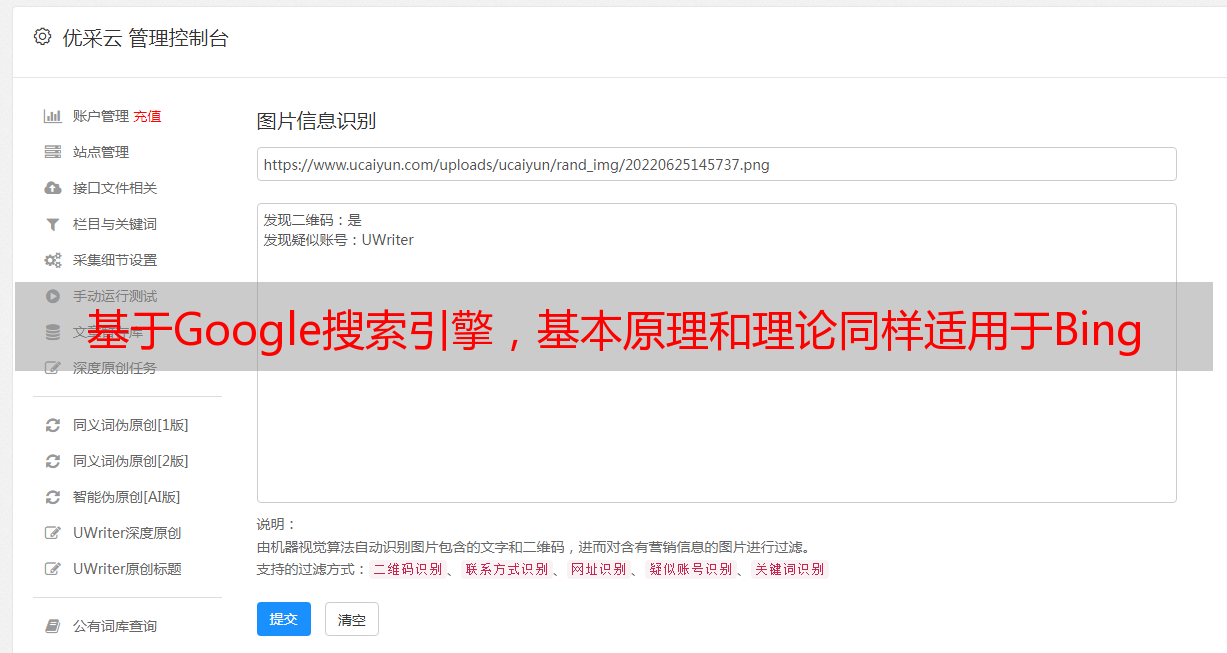Open 账户管理 in the sidebar
Image resolution: width=1227 pixels, height=653 pixels.
click(x=101, y=116)
